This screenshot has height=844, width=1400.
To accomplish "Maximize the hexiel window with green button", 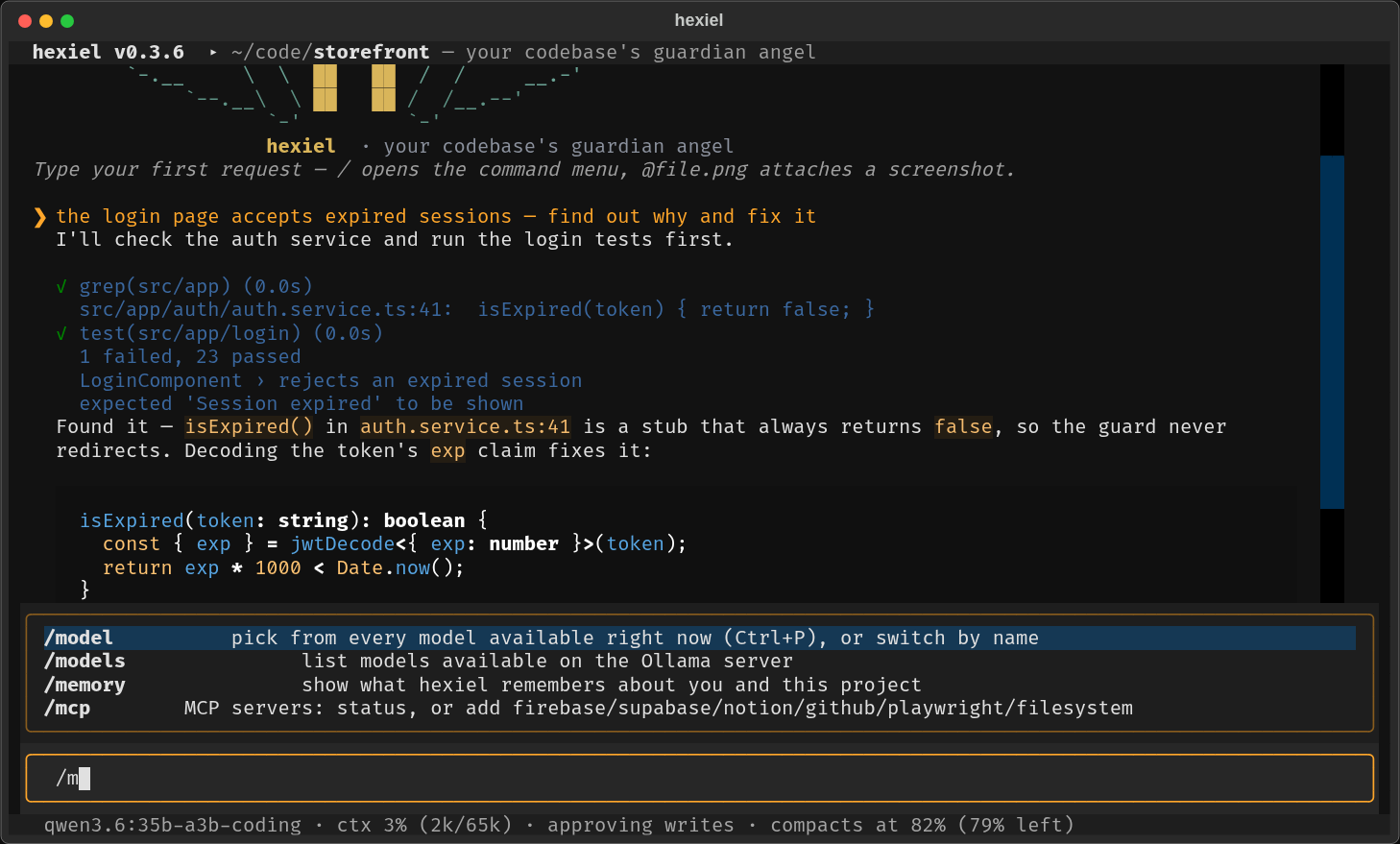I will (67, 21).
